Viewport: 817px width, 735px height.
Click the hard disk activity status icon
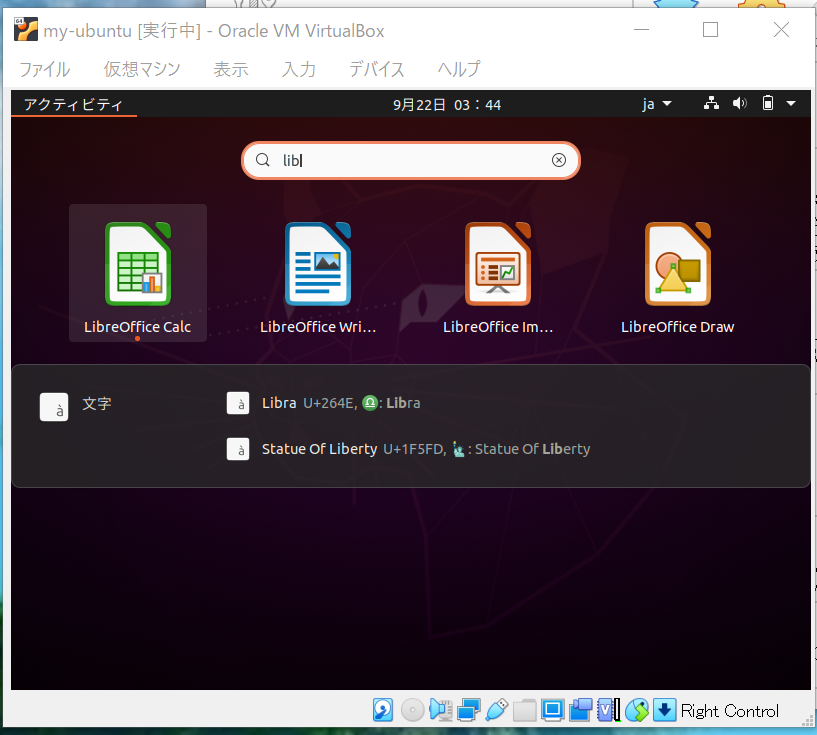click(383, 710)
